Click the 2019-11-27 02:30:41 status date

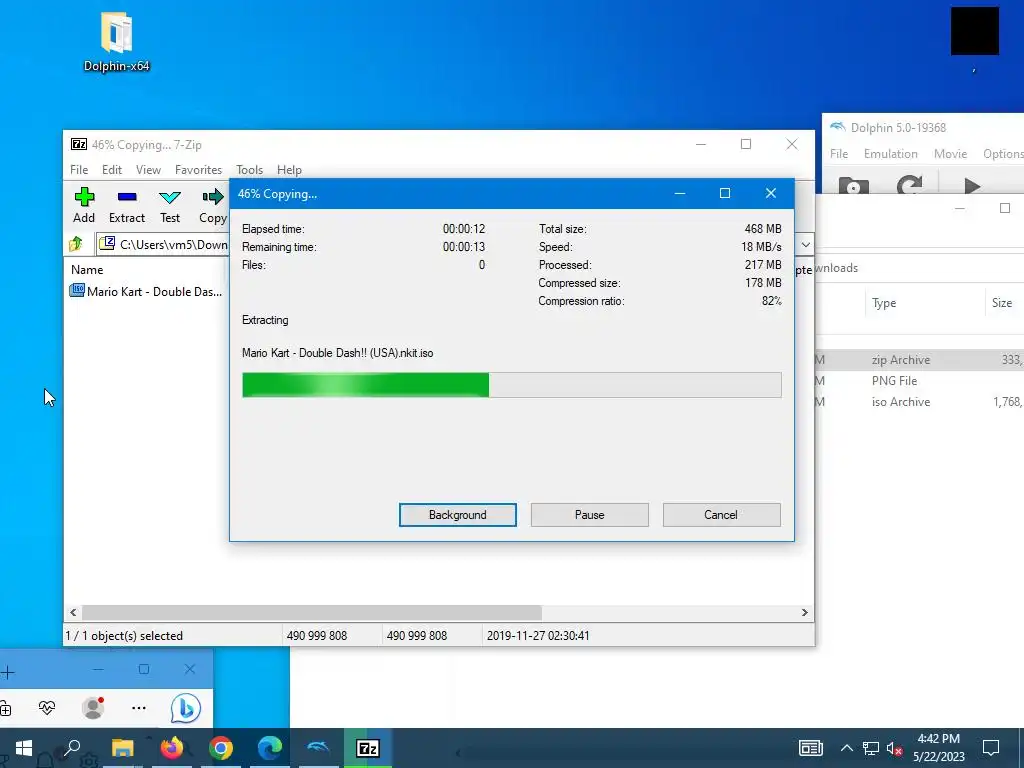tap(538, 635)
